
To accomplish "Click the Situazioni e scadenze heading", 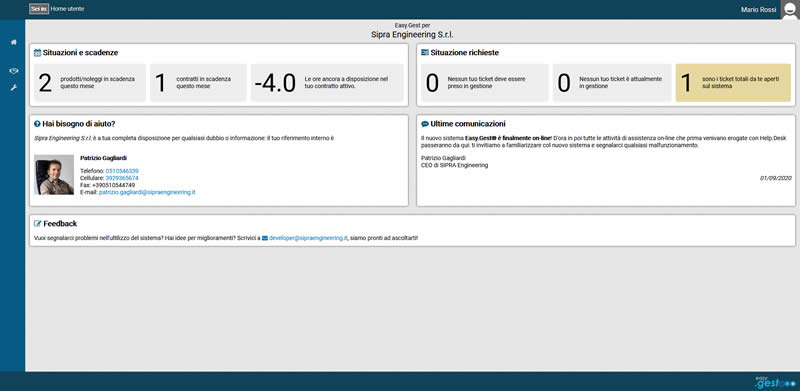I will (81, 53).
